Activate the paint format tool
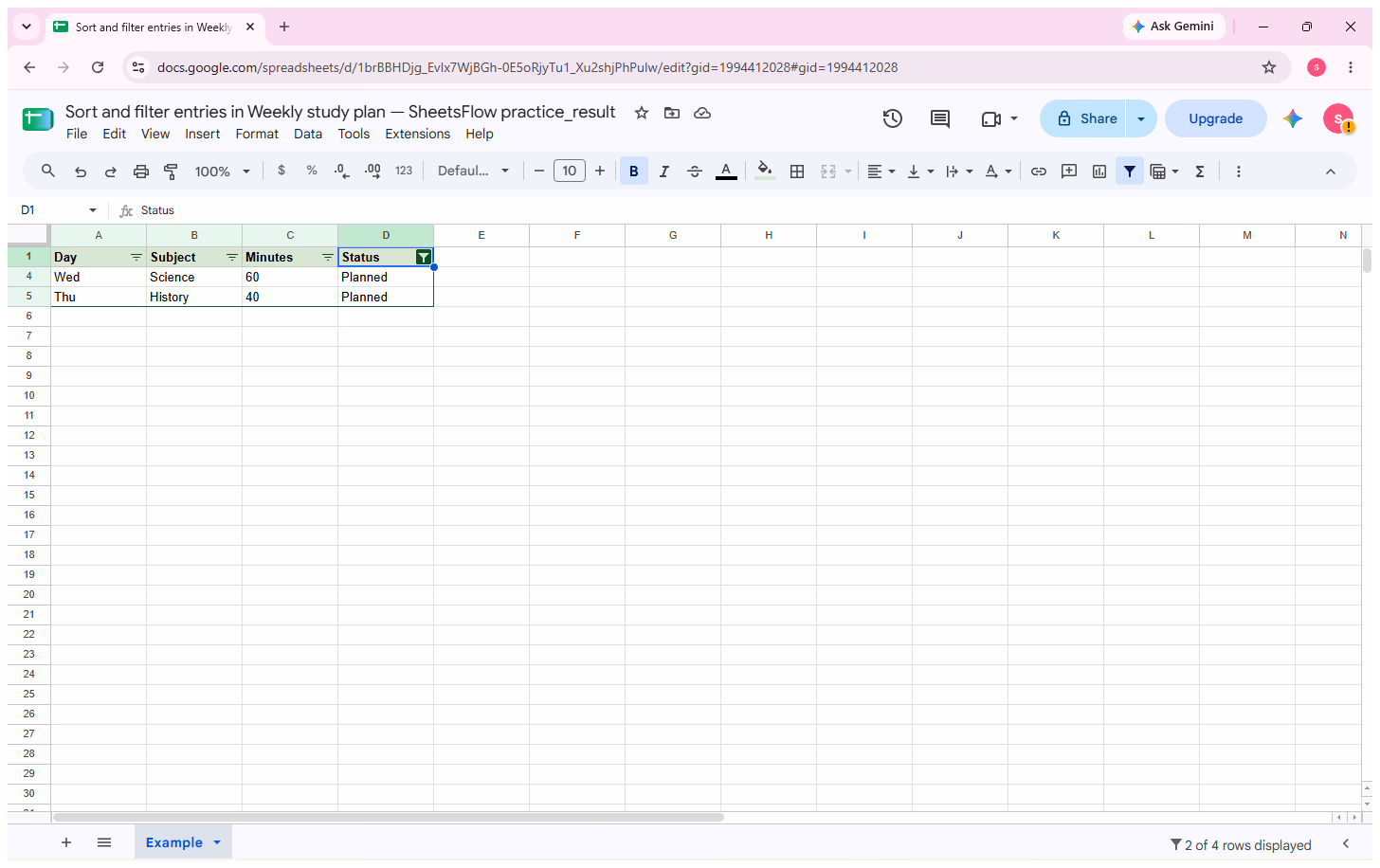Viewport: 1380px width, 868px height. coord(172,172)
